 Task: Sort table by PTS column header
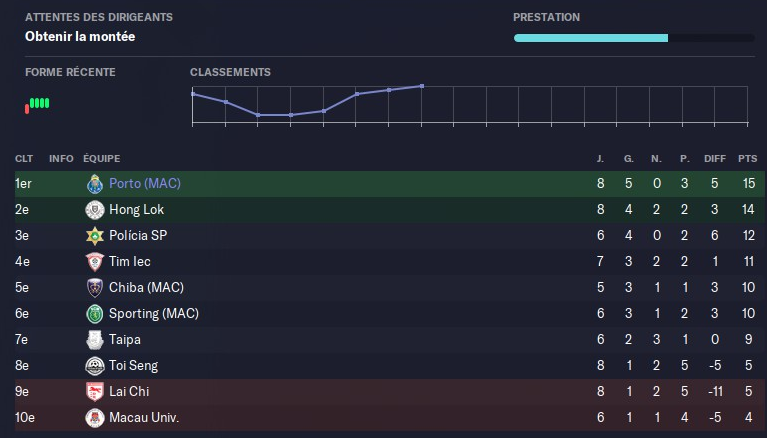(747, 158)
